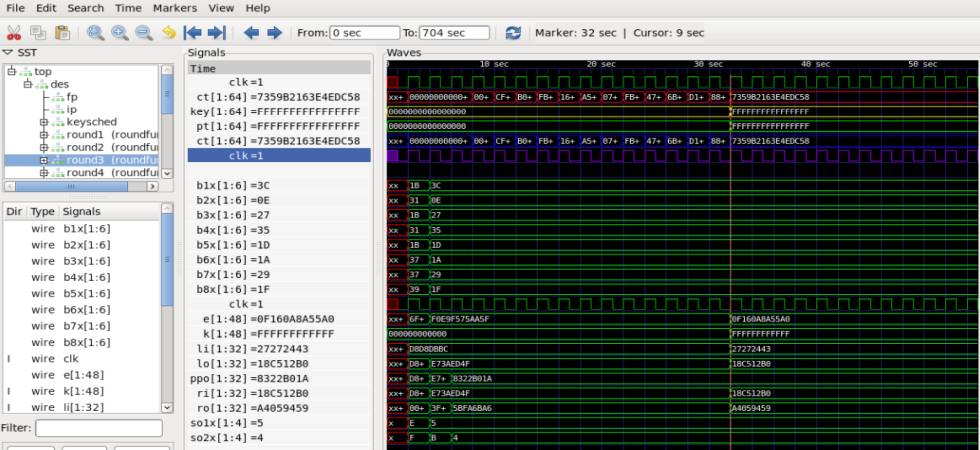980x450 pixels.
Task: Click the From time input field
Action: pyautogui.click(x=364, y=32)
